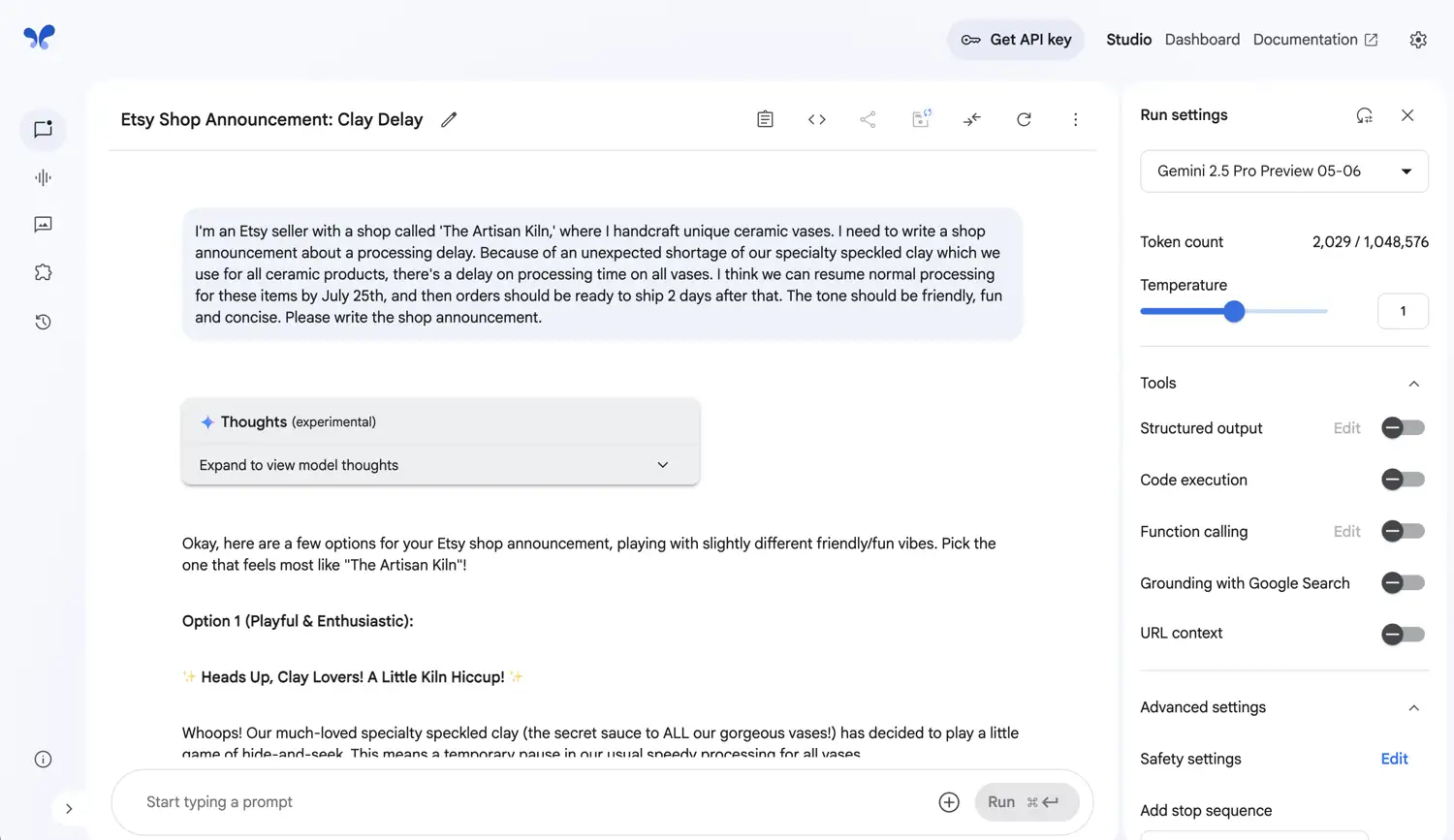
Task: Click the compare mode arrows icon
Action: pos(972,119)
